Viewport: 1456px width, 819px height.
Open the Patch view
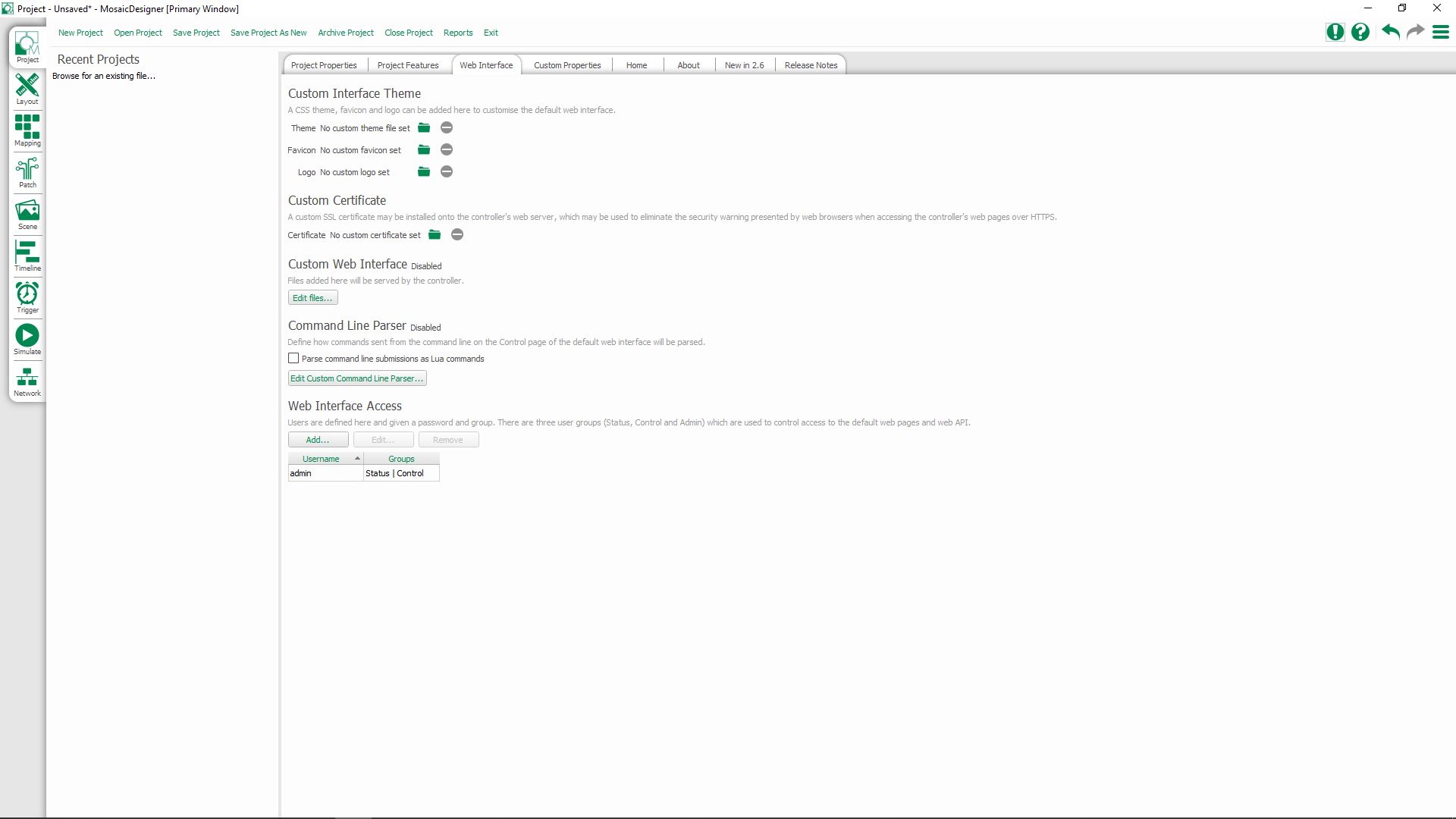(27, 172)
